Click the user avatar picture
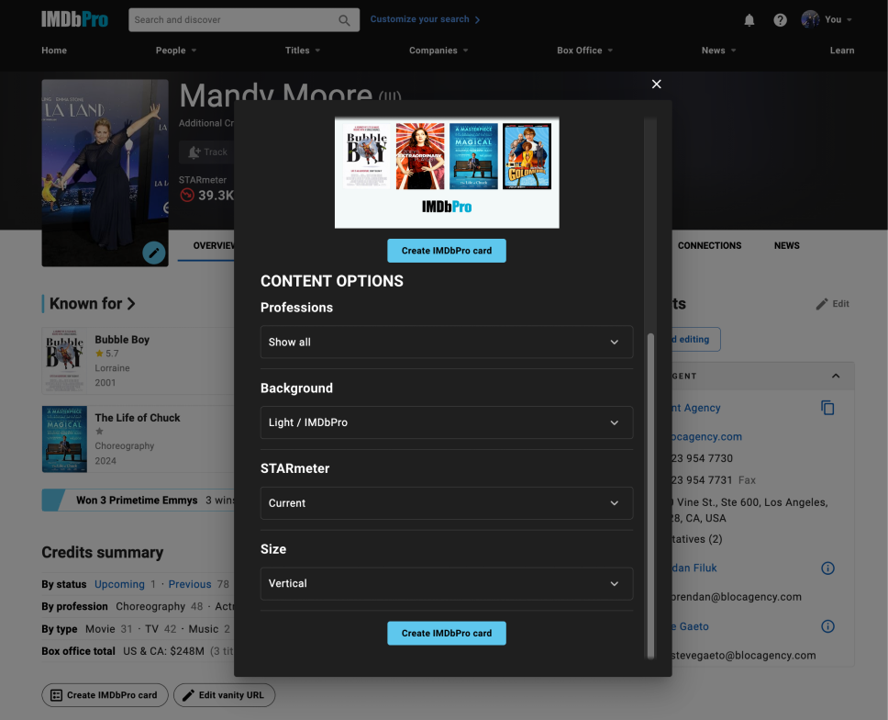The width and height of the screenshot is (888, 720). 810,19
